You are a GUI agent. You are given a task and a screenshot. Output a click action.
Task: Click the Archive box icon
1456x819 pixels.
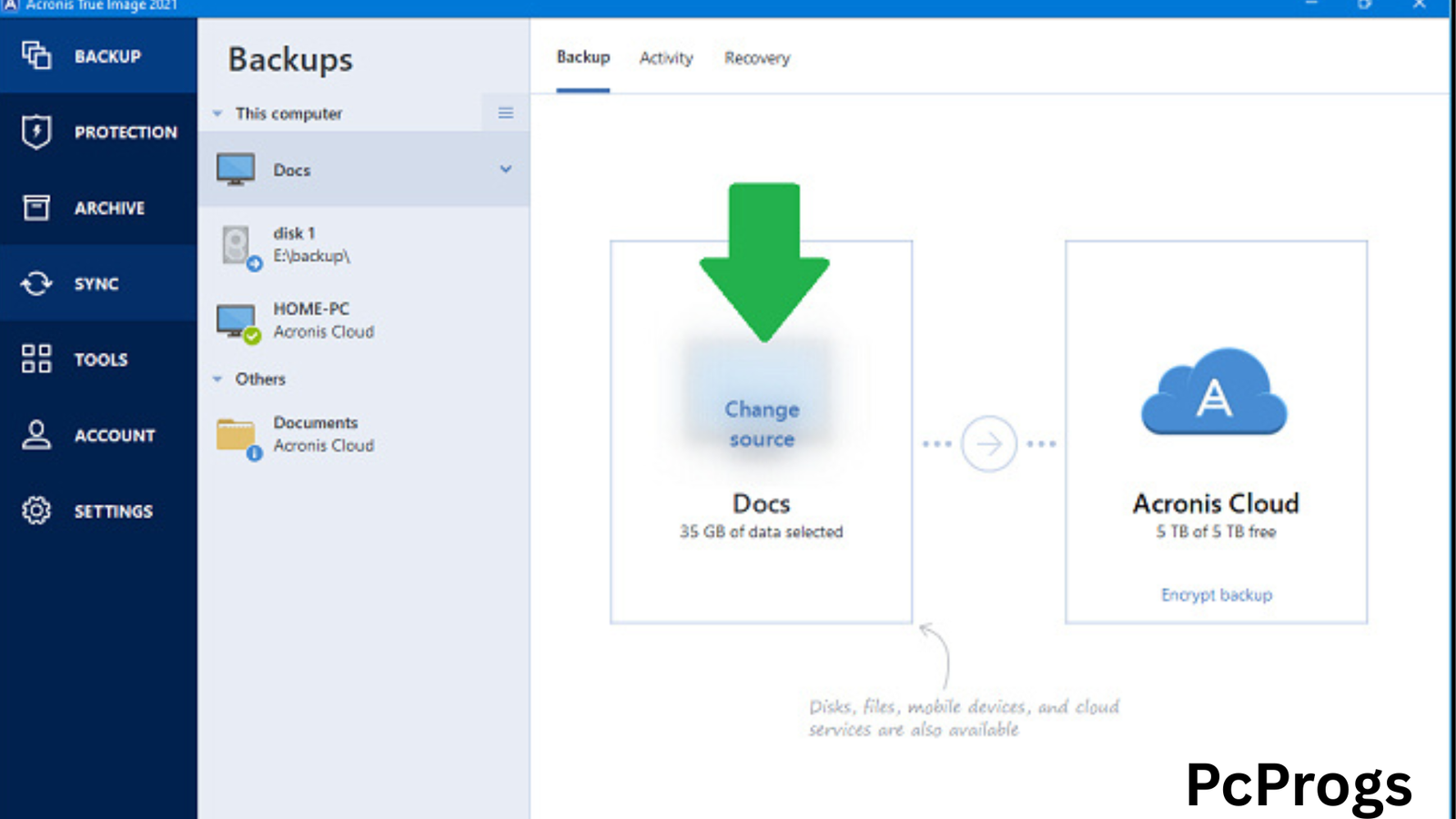click(x=36, y=207)
